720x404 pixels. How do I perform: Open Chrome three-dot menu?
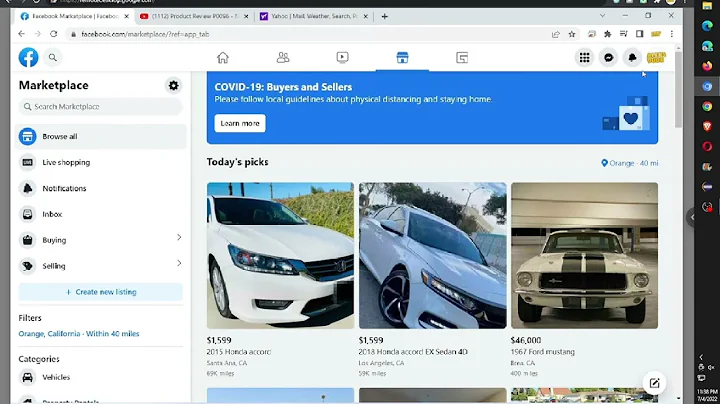(x=672, y=34)
